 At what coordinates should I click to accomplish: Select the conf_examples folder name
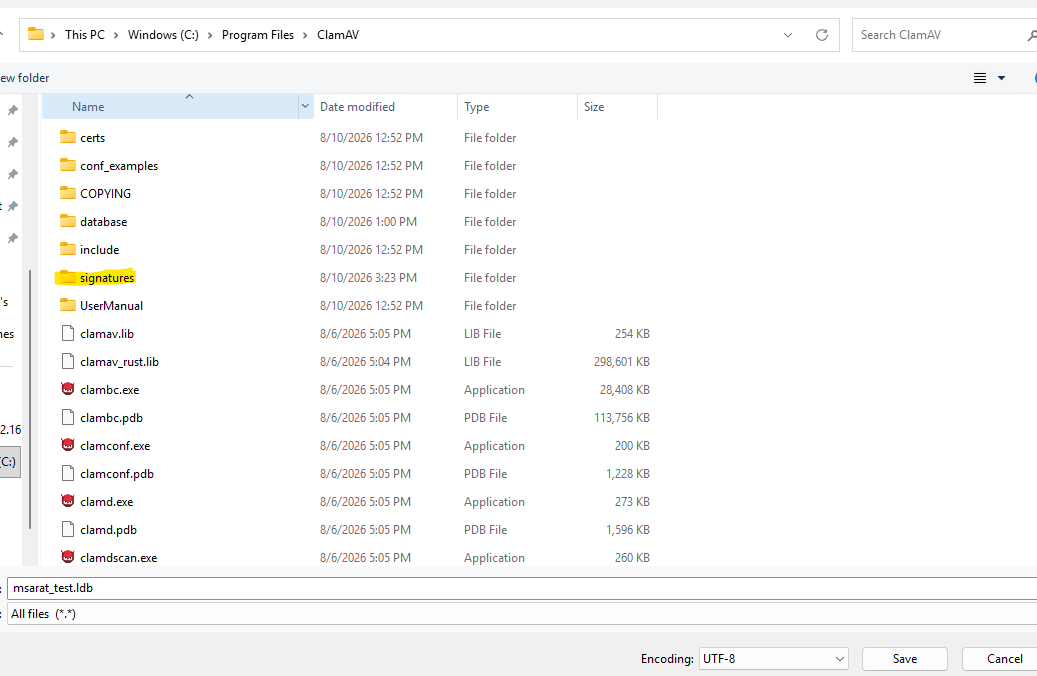coord(119,165)
